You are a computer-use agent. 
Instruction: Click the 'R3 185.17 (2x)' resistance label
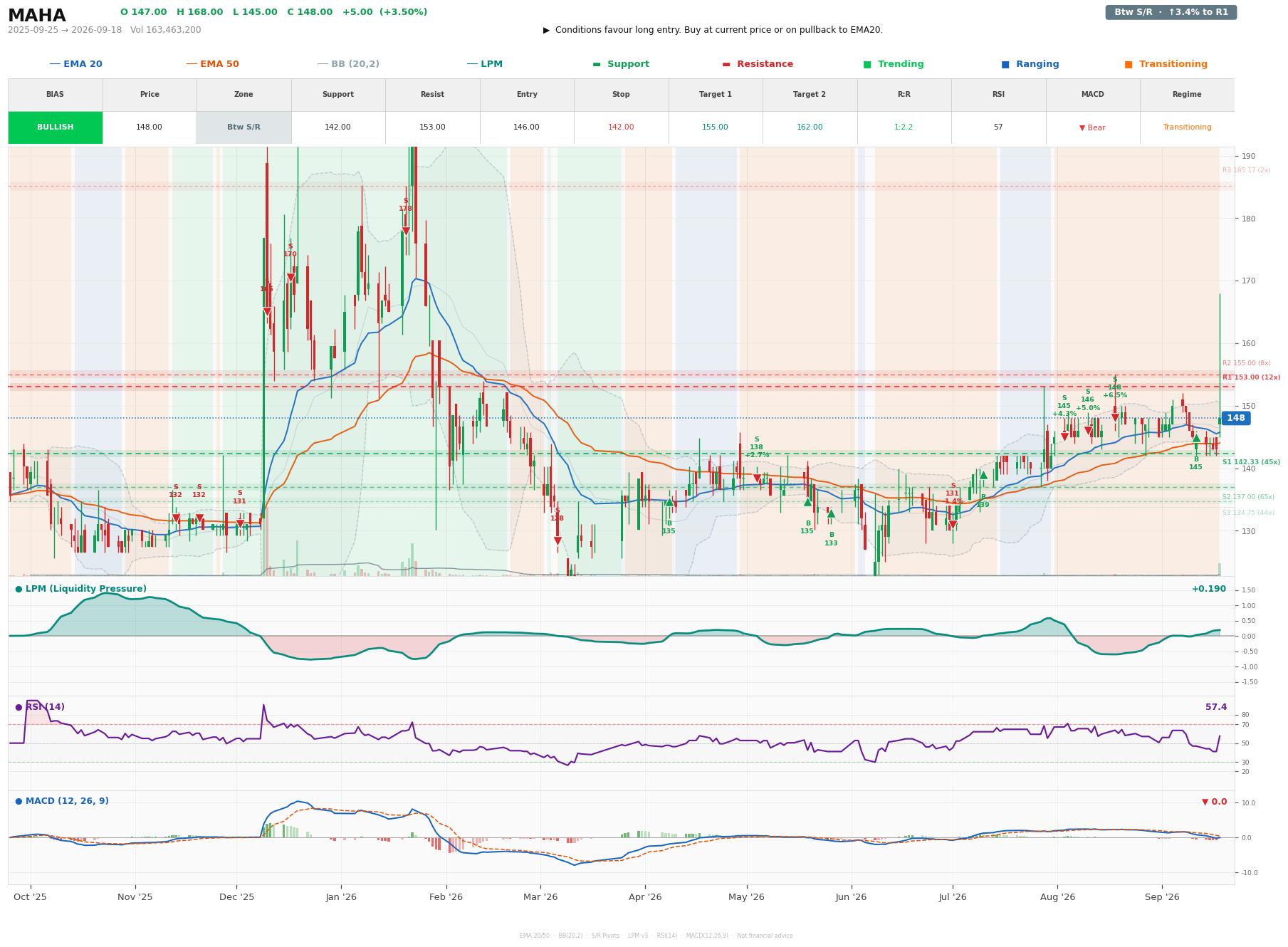(1246, 170)
